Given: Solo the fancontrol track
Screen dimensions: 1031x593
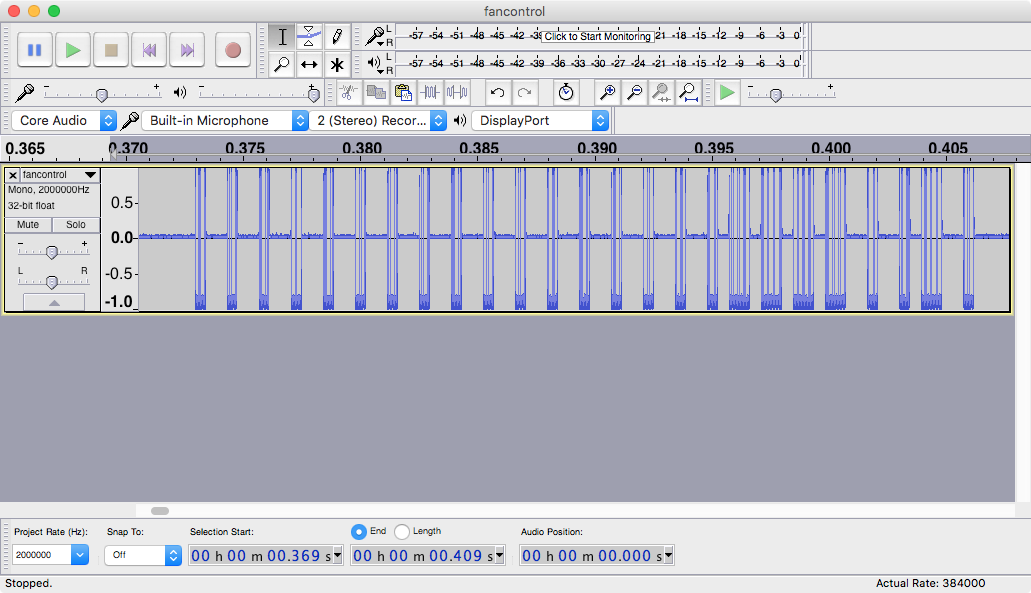Looking at the screenshot, I should pyautogui.click(x=76, y=225).
